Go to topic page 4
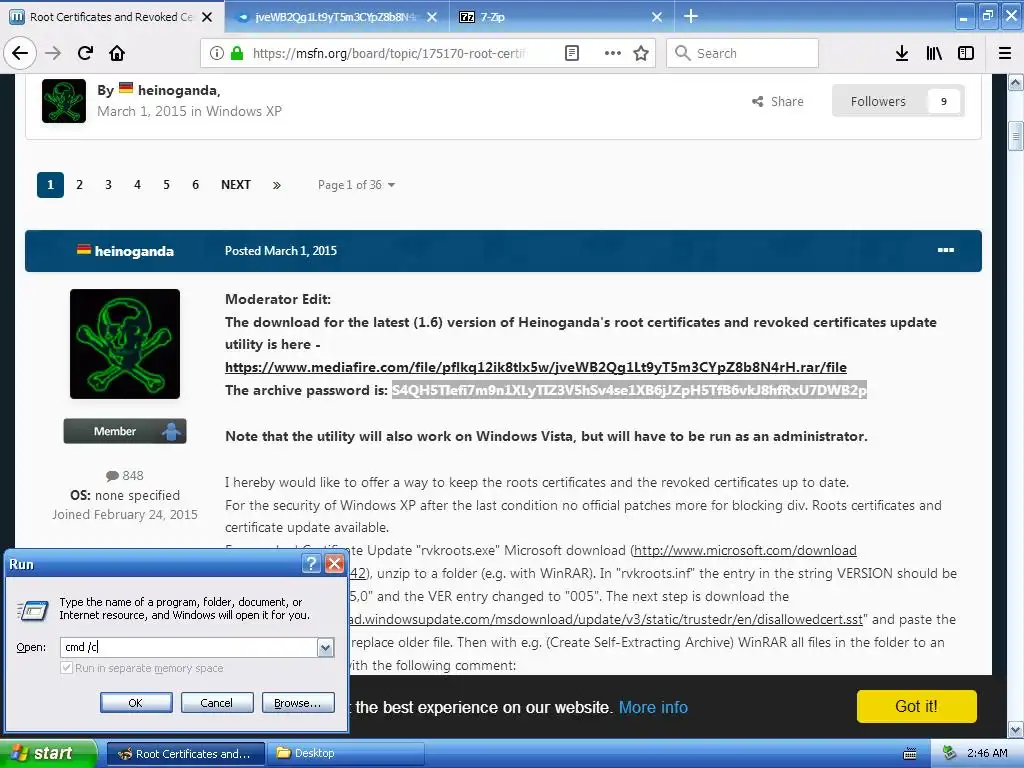The image size is (1024, 768). [x=137, y=185]
